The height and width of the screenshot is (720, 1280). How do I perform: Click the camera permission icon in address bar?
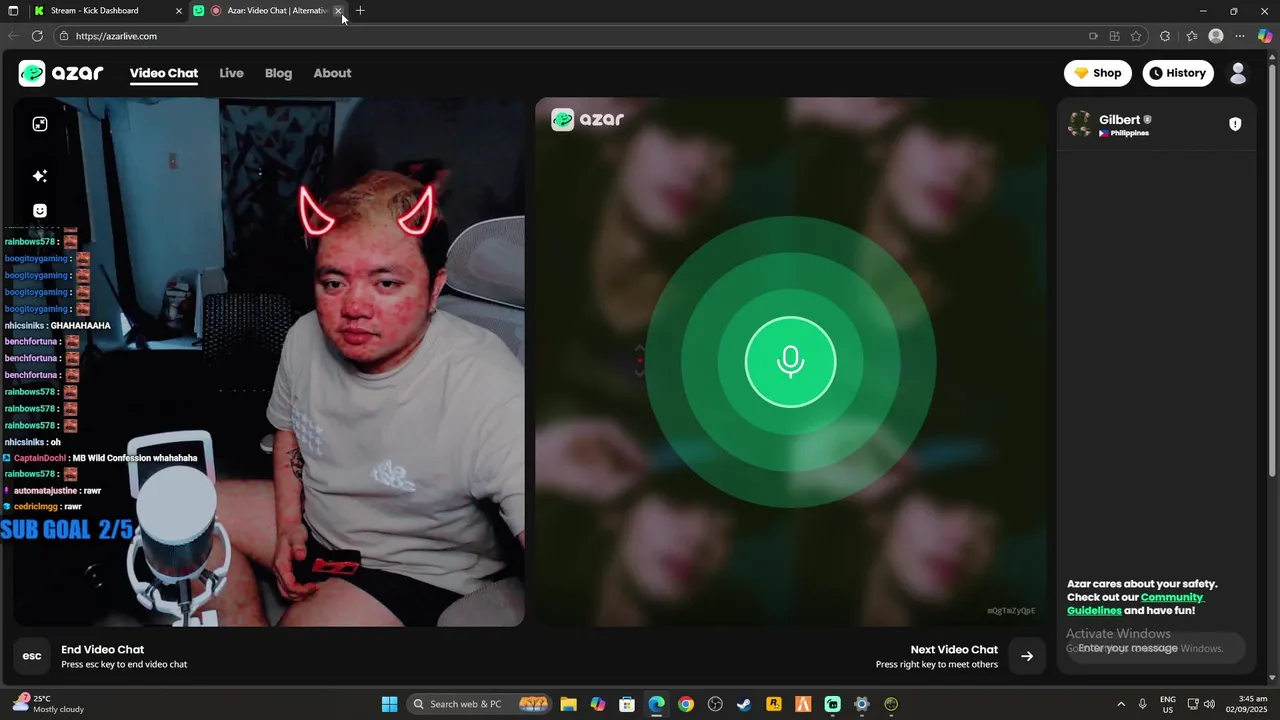1093,36
